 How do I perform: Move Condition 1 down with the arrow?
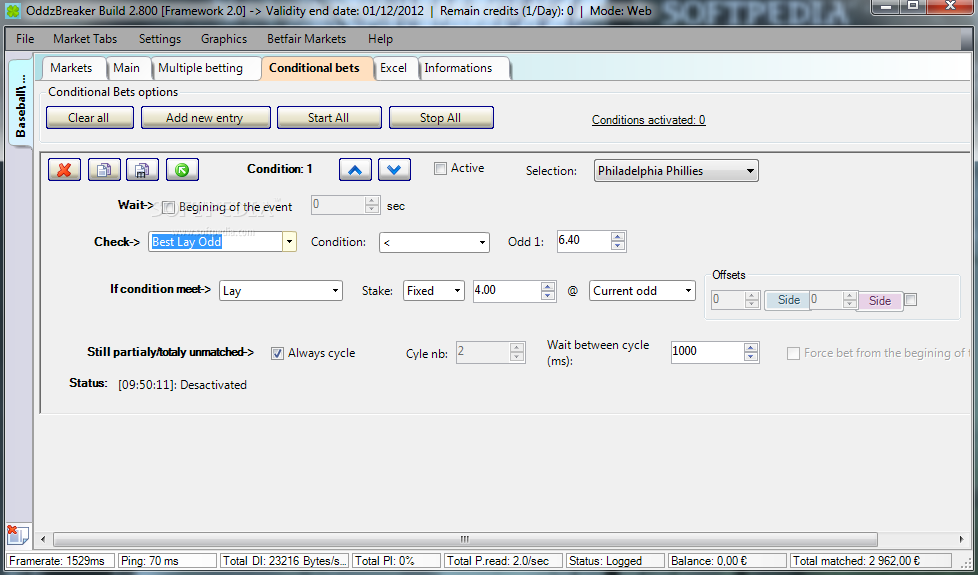(394, 170)
